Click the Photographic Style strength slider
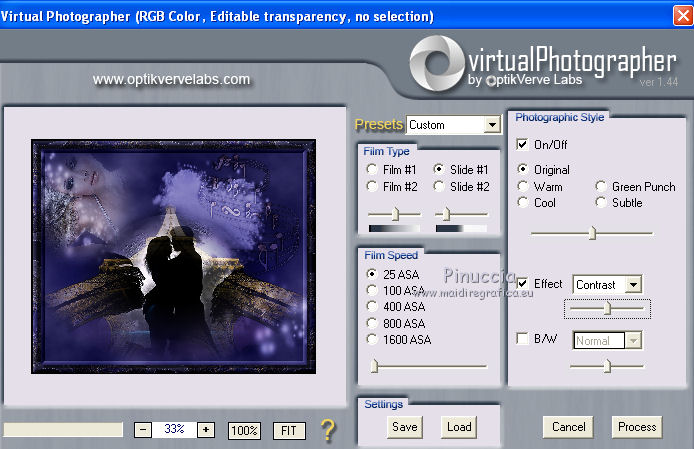694x449 pixels. pyautogui.click(x=592, y=233)
